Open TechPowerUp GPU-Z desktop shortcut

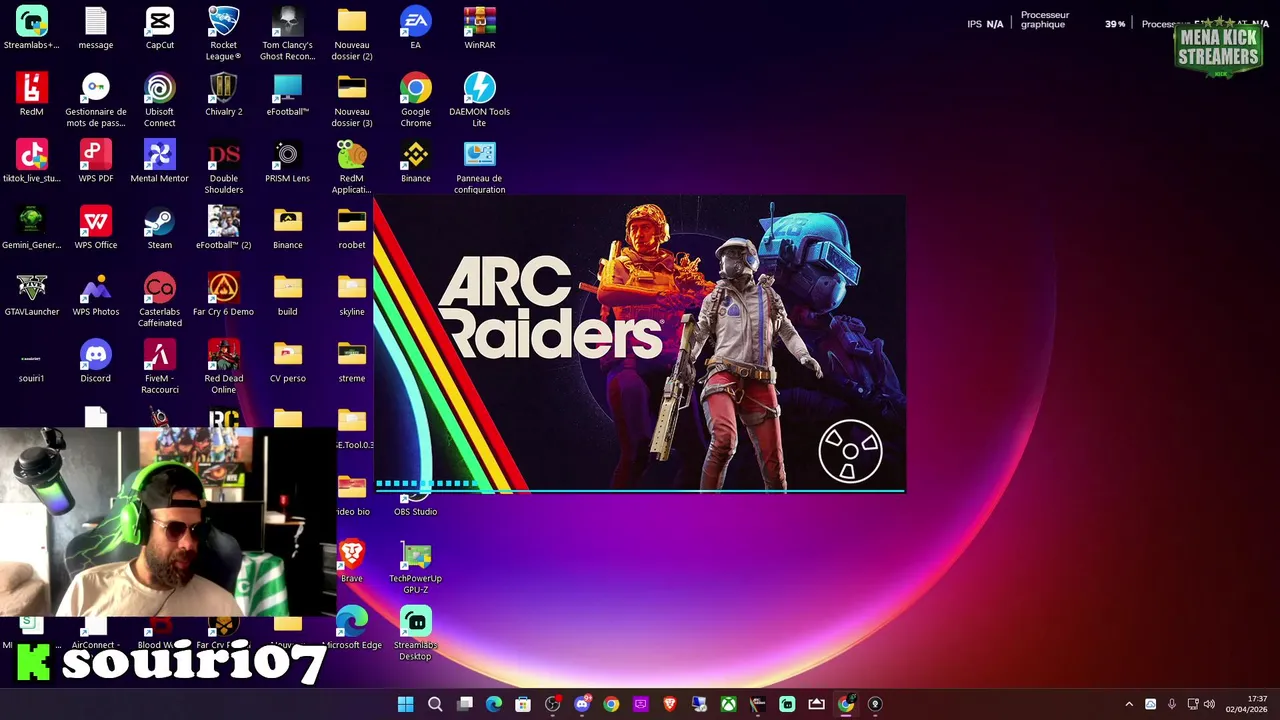(416, 567)
